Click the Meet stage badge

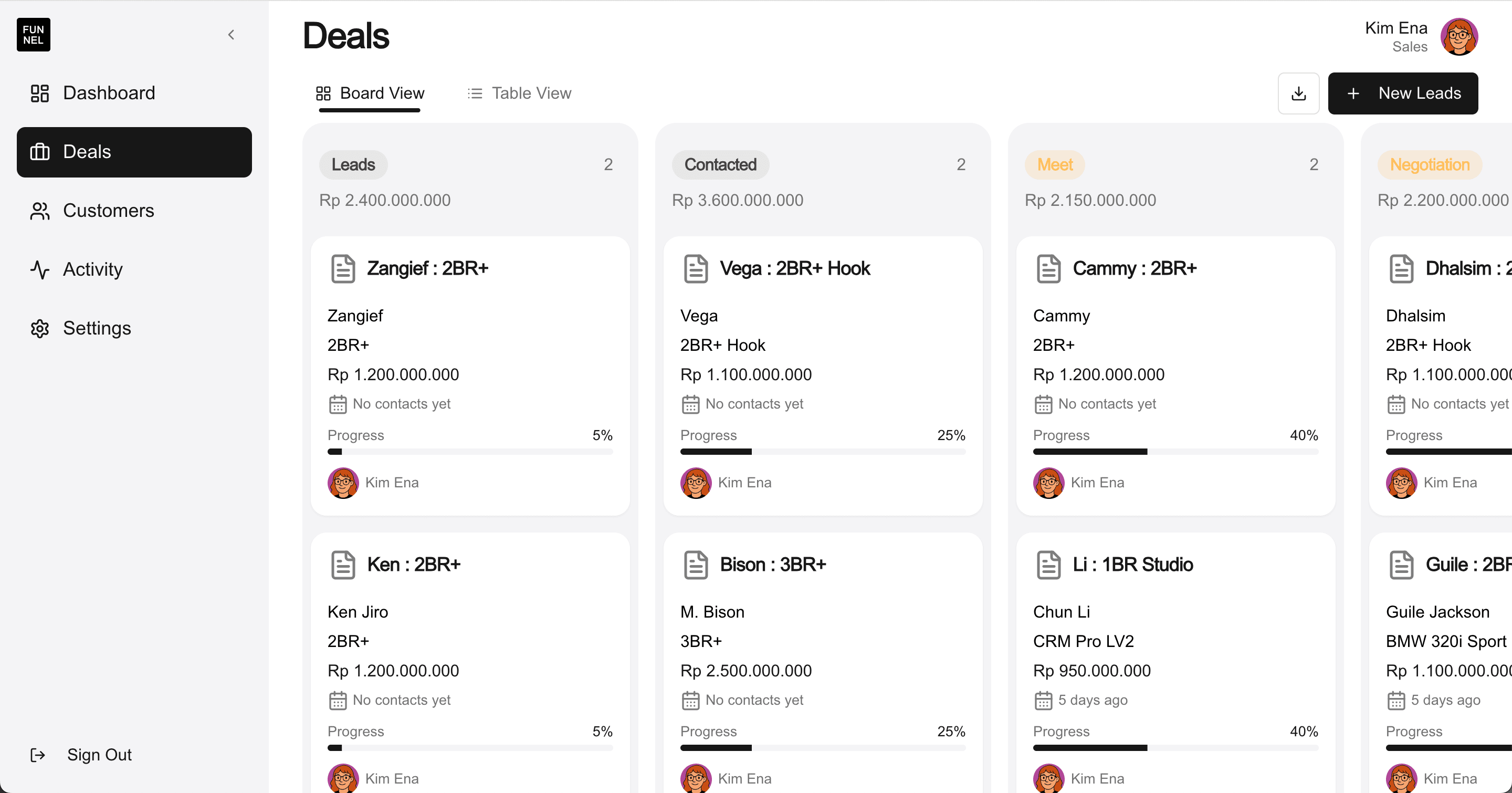click(x=1055, y=165)
